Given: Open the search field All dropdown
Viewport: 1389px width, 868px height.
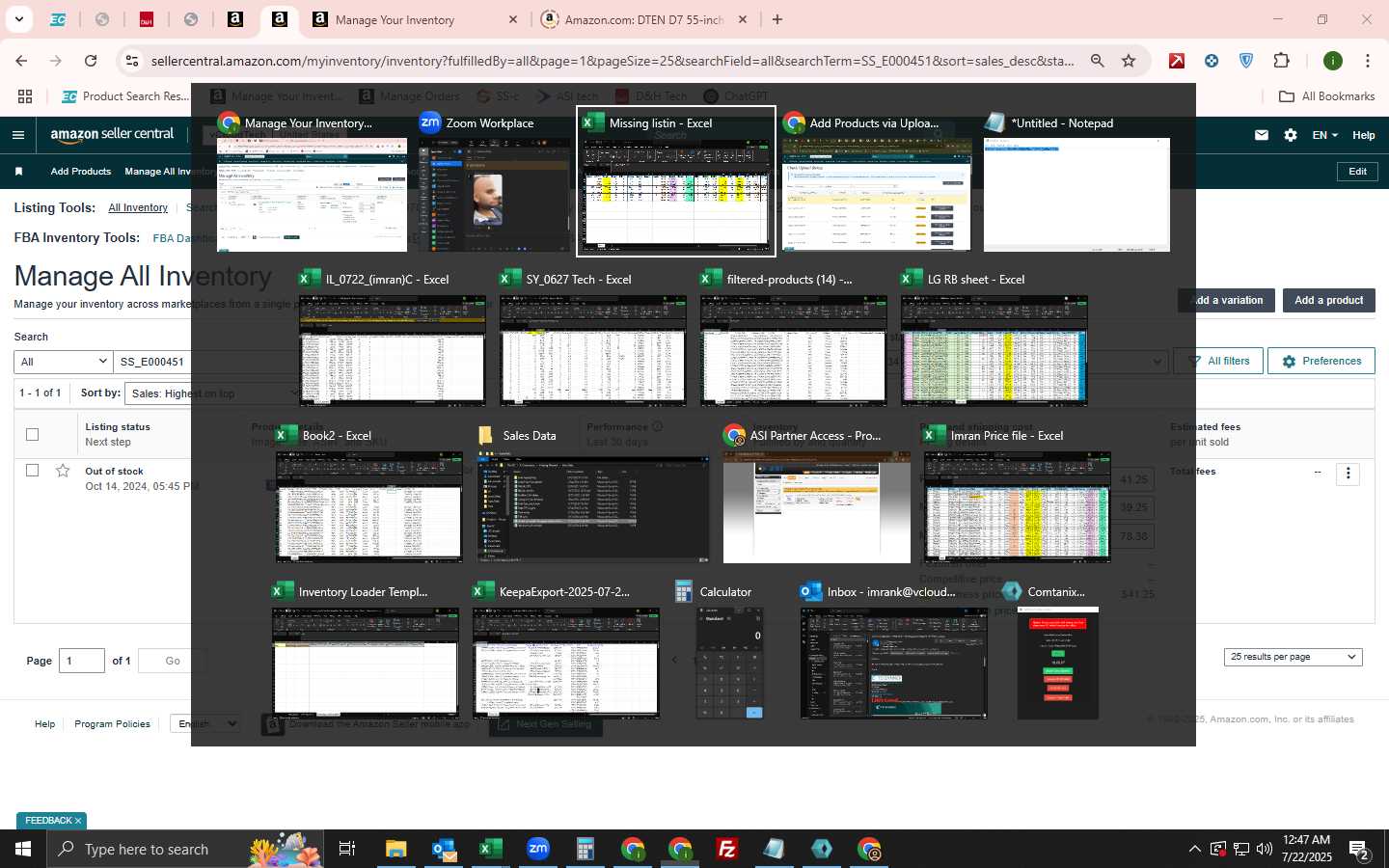Looking at the screenshot, I should click(63, 362).
